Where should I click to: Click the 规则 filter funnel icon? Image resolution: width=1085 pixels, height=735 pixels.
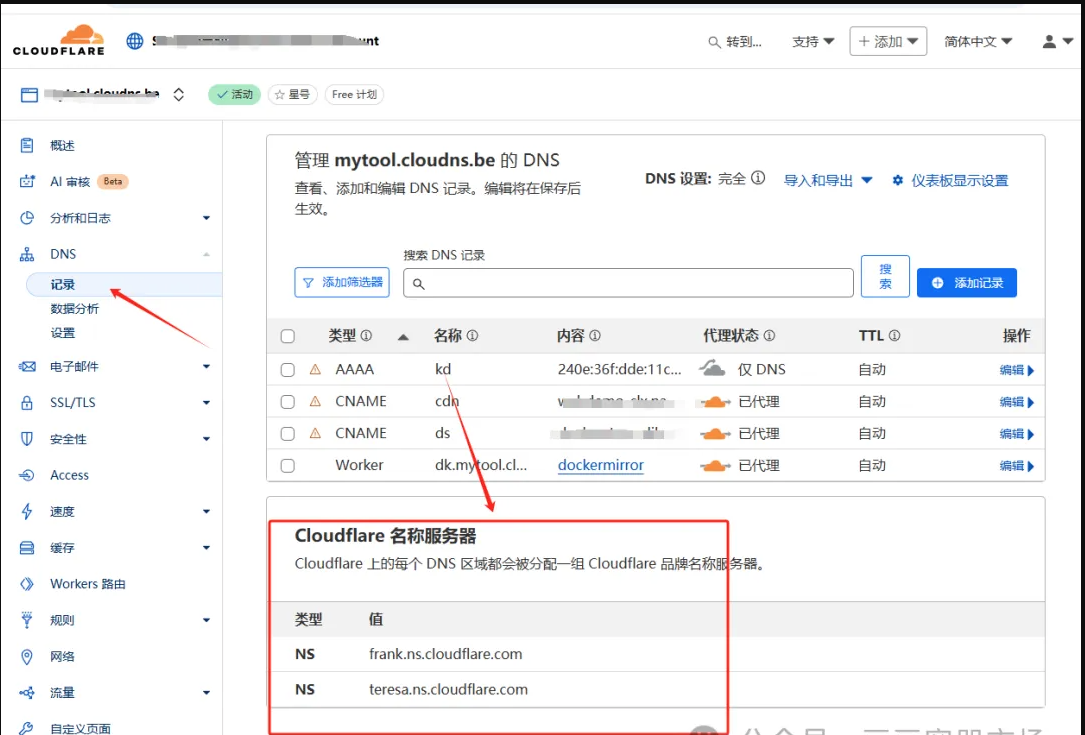coord(27,620)
